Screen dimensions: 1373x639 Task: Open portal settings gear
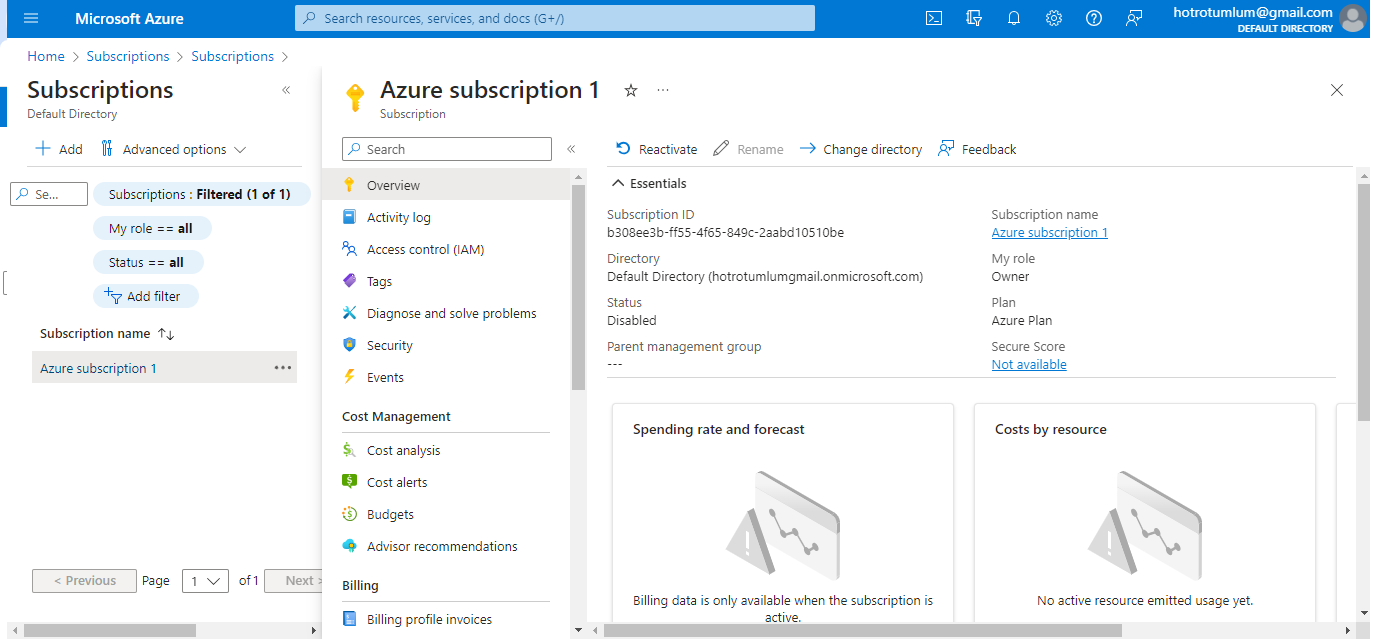[x=1054, y=18]
